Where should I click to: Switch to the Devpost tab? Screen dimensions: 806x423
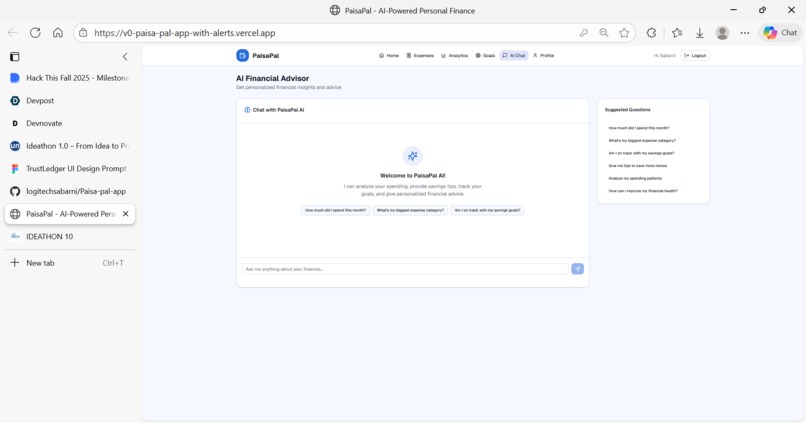70,101
